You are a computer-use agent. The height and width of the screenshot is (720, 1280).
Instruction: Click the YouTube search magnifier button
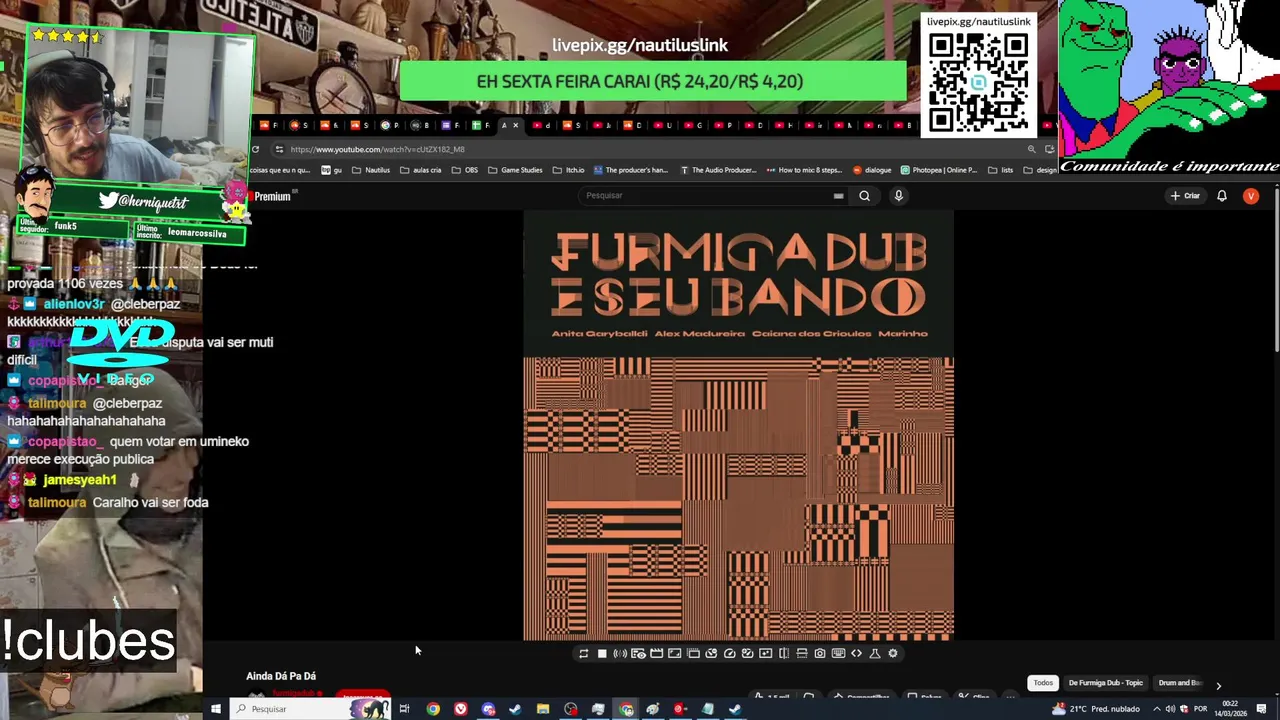(864, 196)
